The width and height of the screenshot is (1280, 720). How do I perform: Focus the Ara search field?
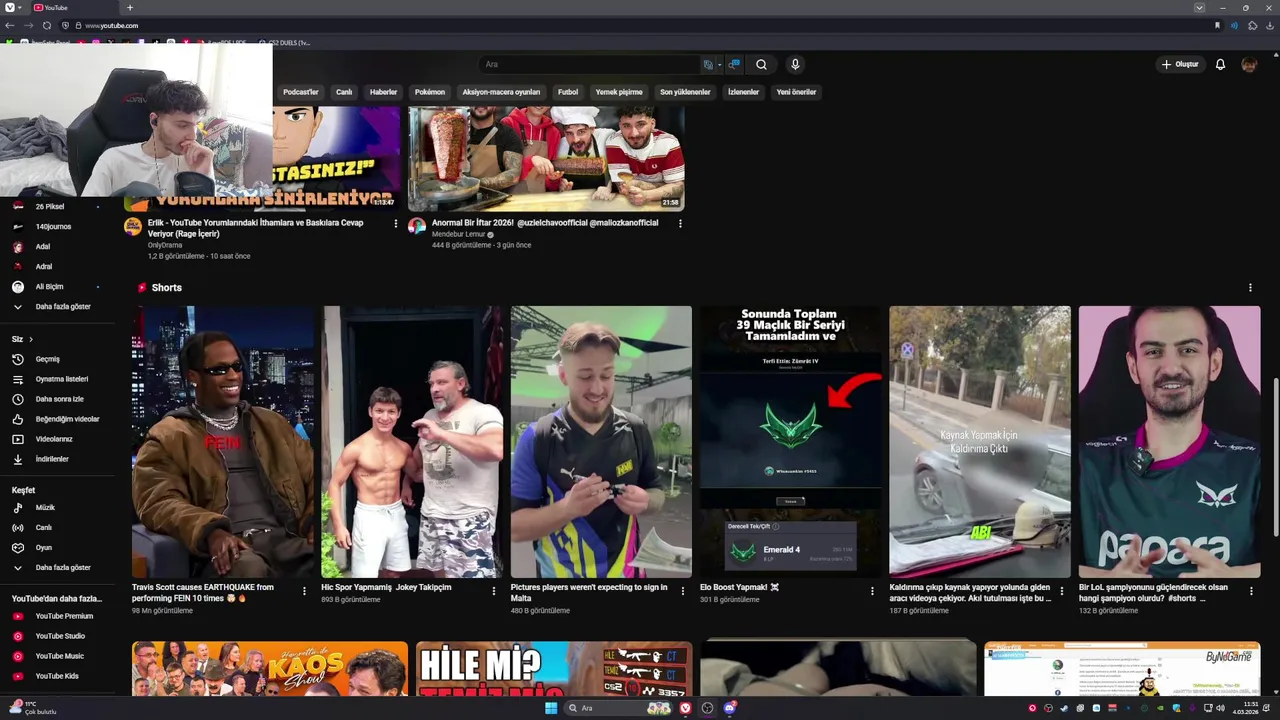coord(590,64)
